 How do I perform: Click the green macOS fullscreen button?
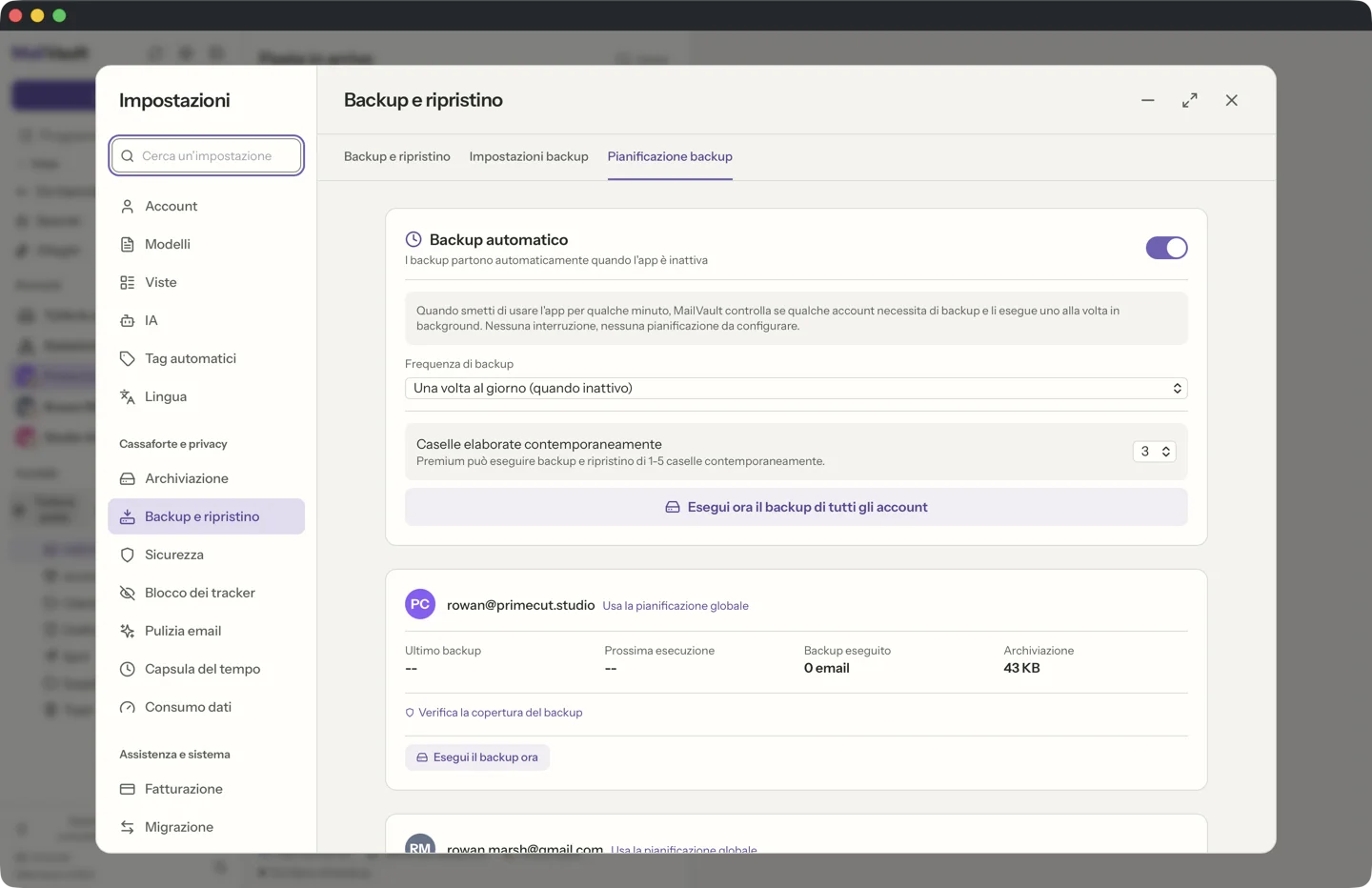pyautogui.click(x=59, y=15)
